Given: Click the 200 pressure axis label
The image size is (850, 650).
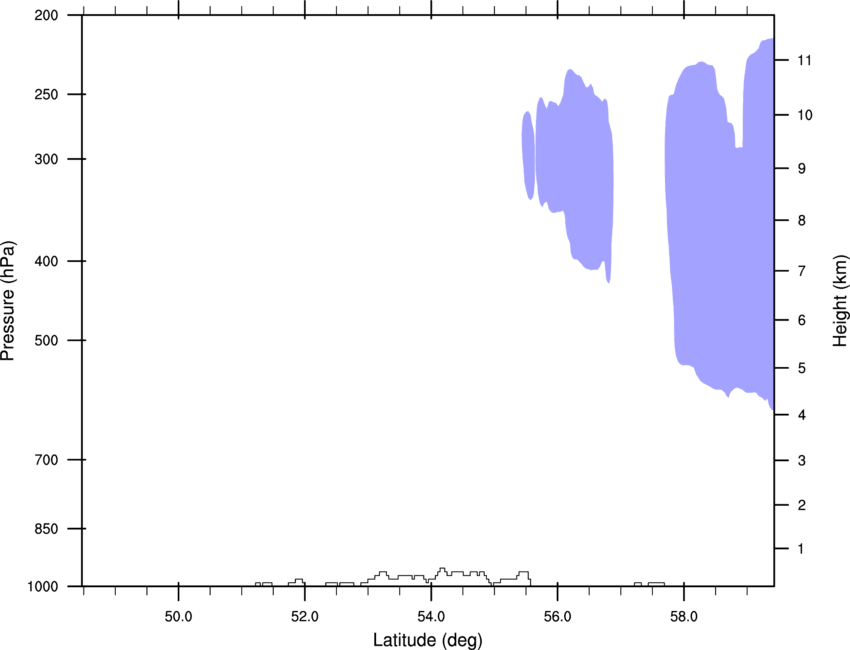Looking at the screenshot, I should (x=46, y=15).
